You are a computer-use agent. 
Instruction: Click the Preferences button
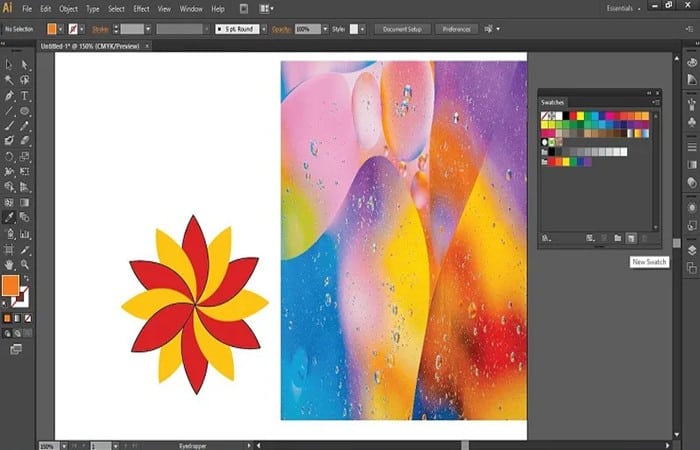[x=456, y=29]
